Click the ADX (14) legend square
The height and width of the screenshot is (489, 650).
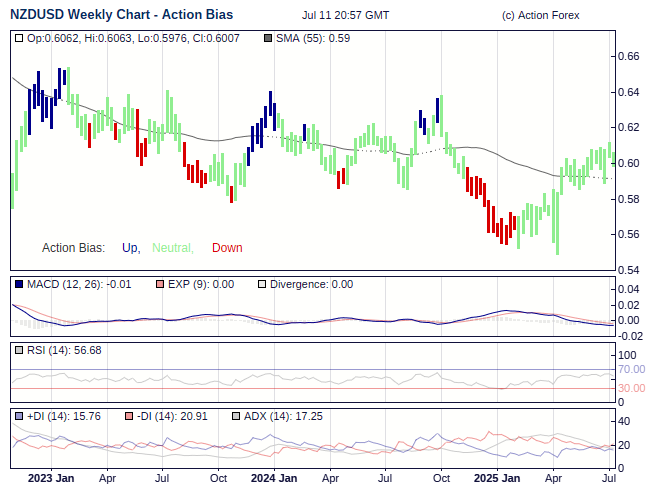pyautogui.click(x=236, y=416)
